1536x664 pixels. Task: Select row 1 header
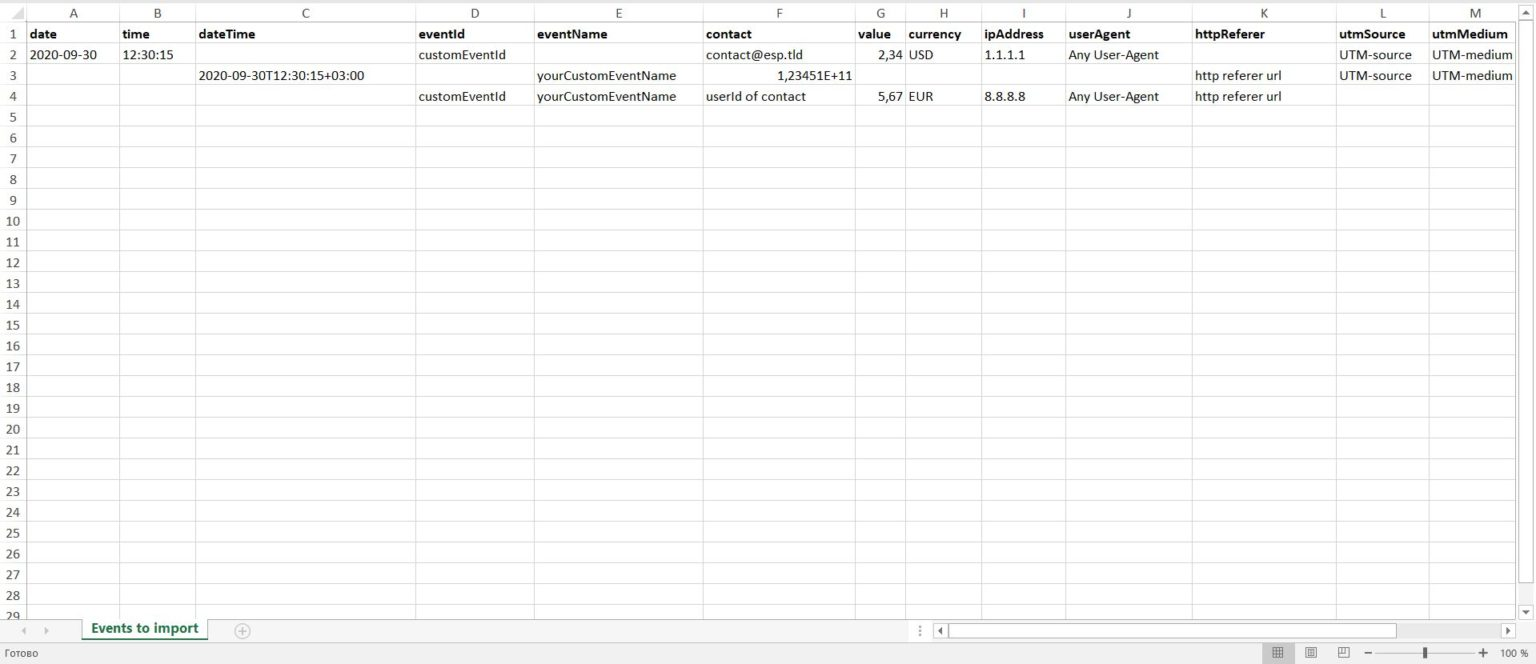(13, 34)
